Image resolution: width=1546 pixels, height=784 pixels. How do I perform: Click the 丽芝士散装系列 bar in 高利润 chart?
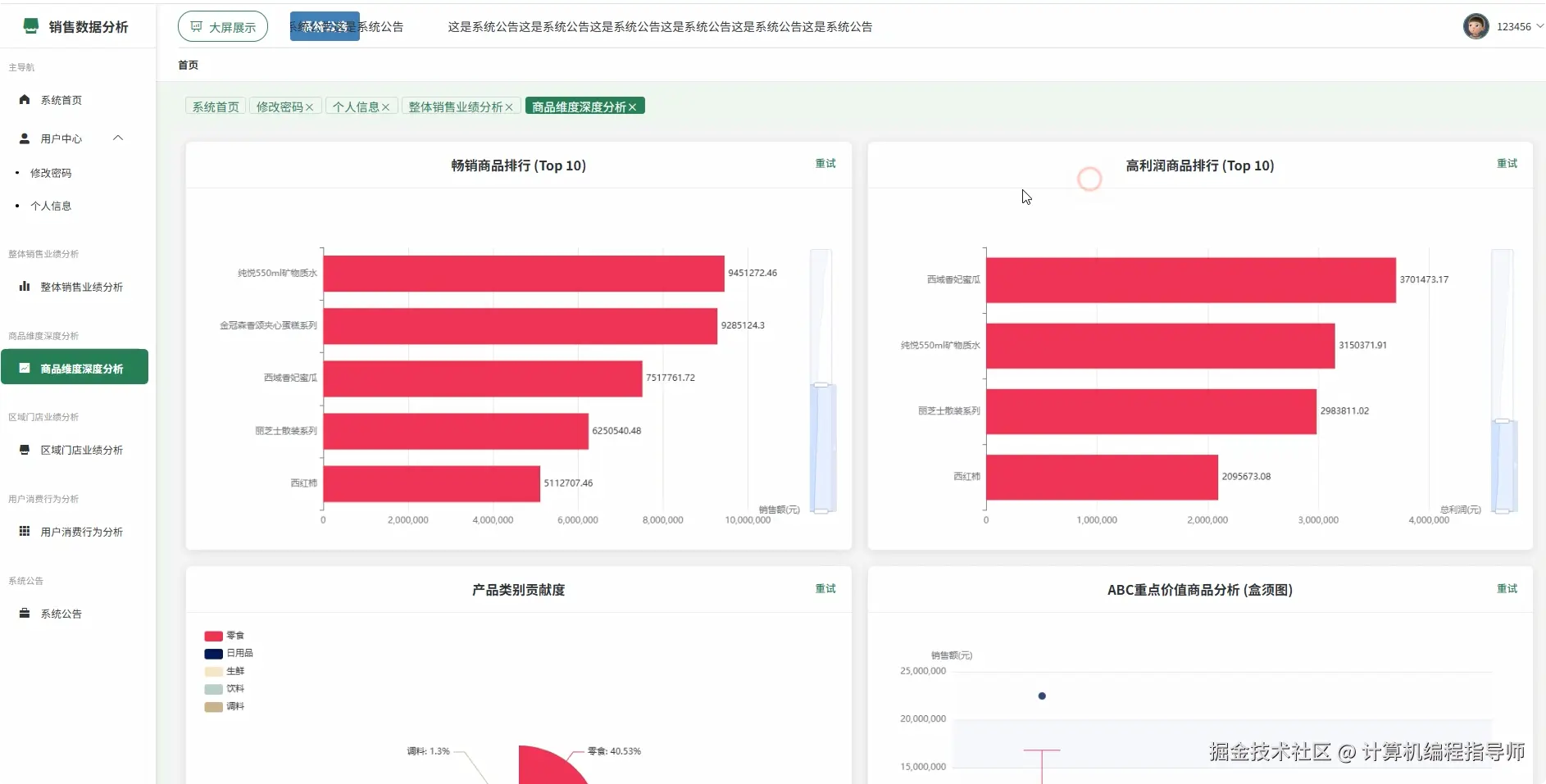point(1152,411)
